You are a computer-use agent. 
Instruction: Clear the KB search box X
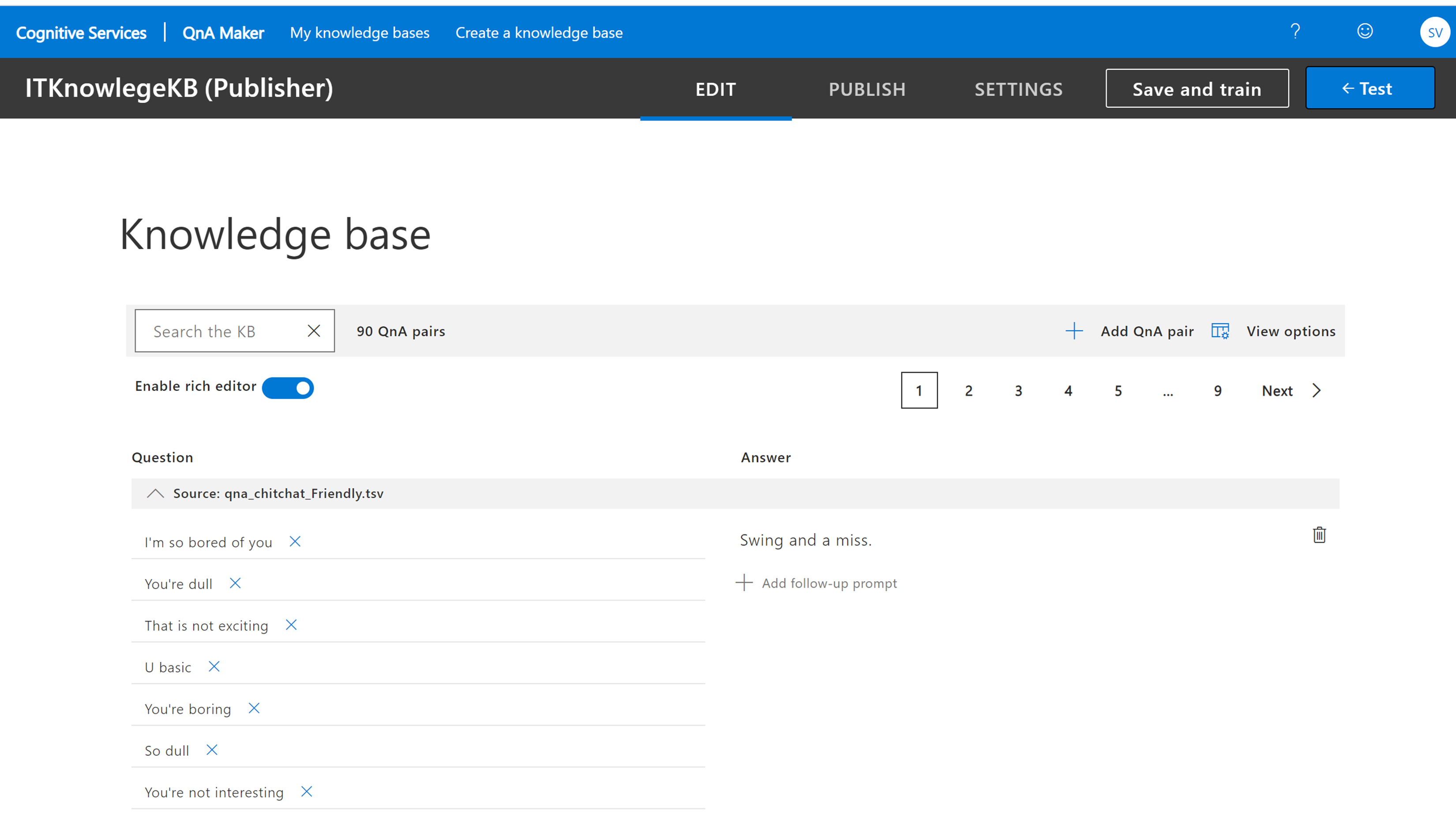(x=314, y=331)
